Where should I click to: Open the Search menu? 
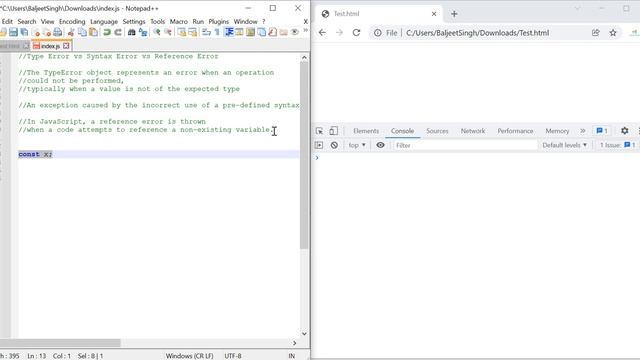click(27, 22)
